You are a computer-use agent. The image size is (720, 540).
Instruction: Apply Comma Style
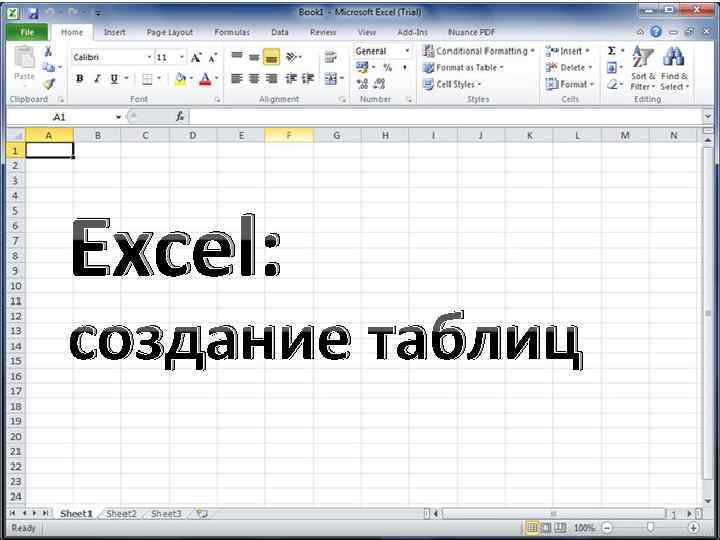pyautogui.click(x=405, y=68)
